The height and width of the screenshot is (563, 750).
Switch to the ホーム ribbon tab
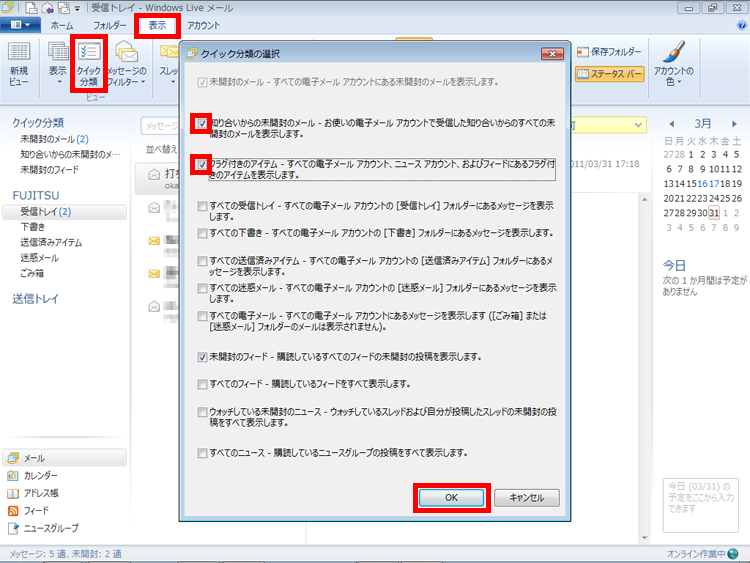(x=62, y=25)
